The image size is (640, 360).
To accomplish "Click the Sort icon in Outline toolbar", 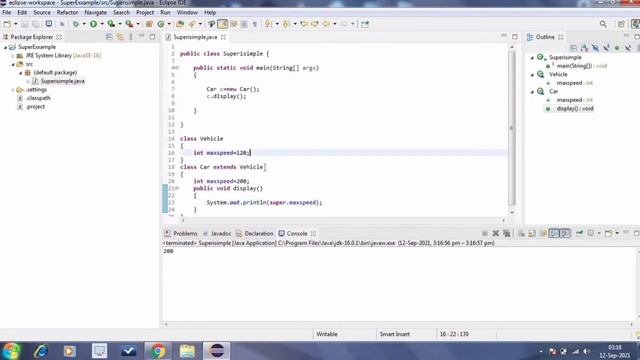I will 584,48.
